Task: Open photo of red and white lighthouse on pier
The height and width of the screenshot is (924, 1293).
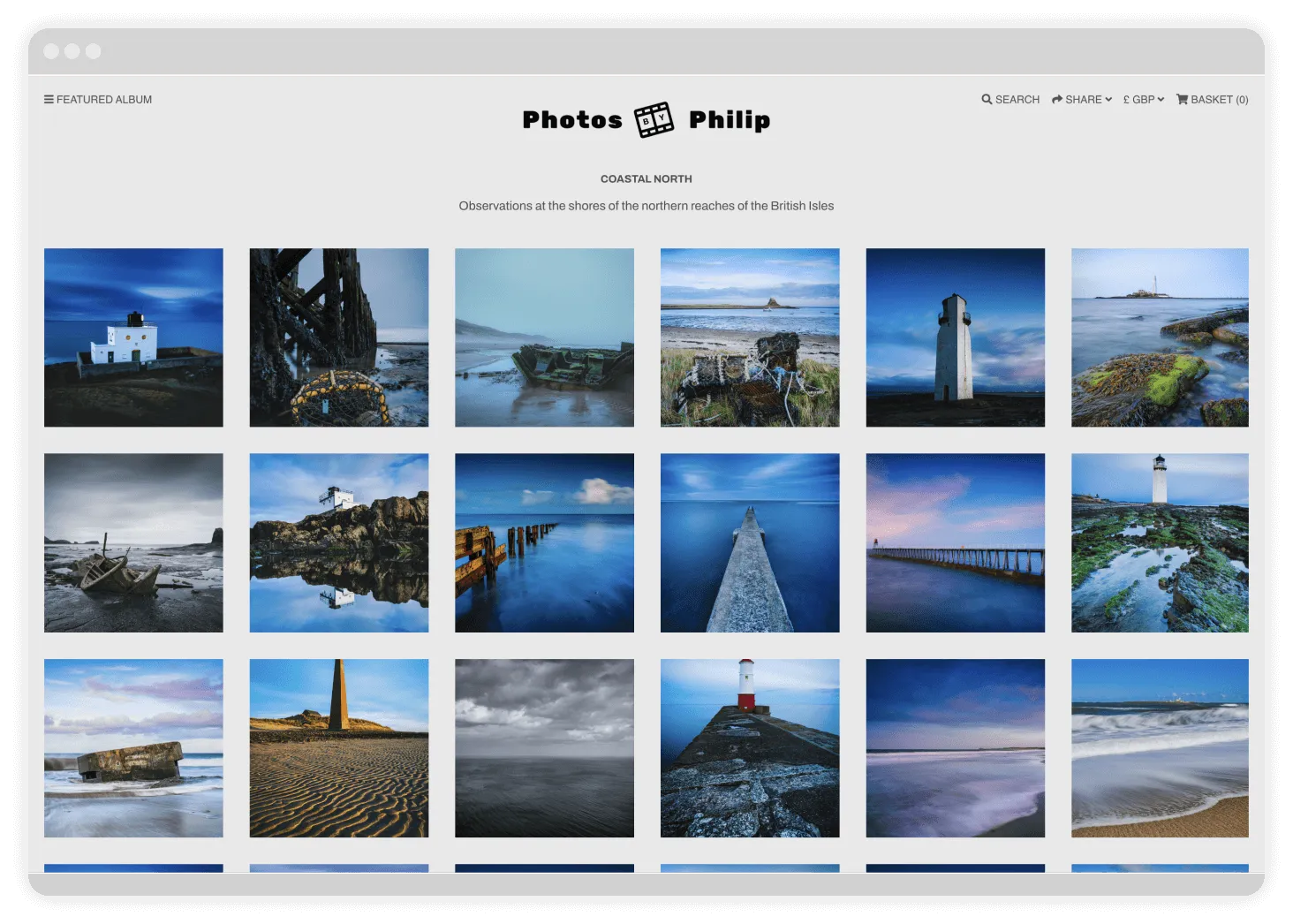Action: [750, 748]
